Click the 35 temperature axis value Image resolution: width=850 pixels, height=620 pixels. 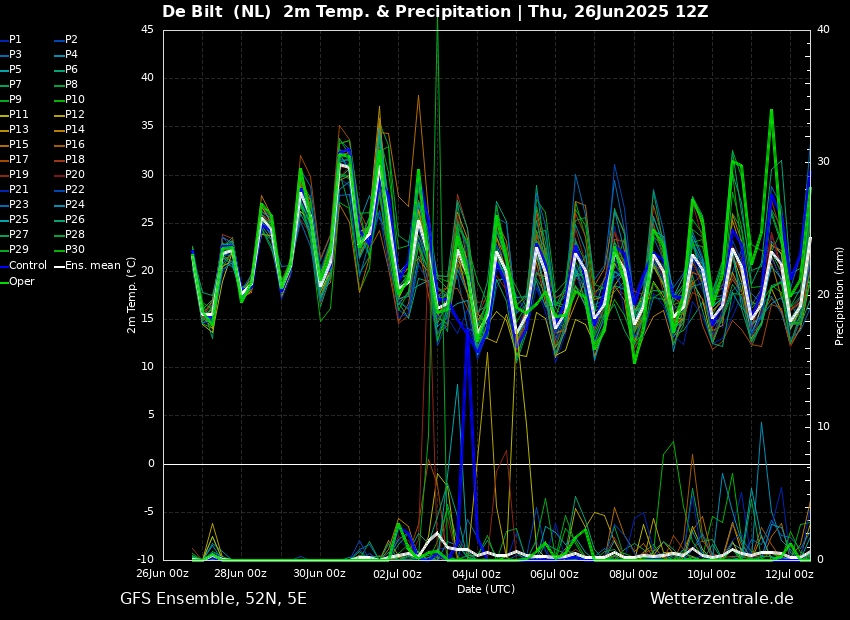[147, 126]
